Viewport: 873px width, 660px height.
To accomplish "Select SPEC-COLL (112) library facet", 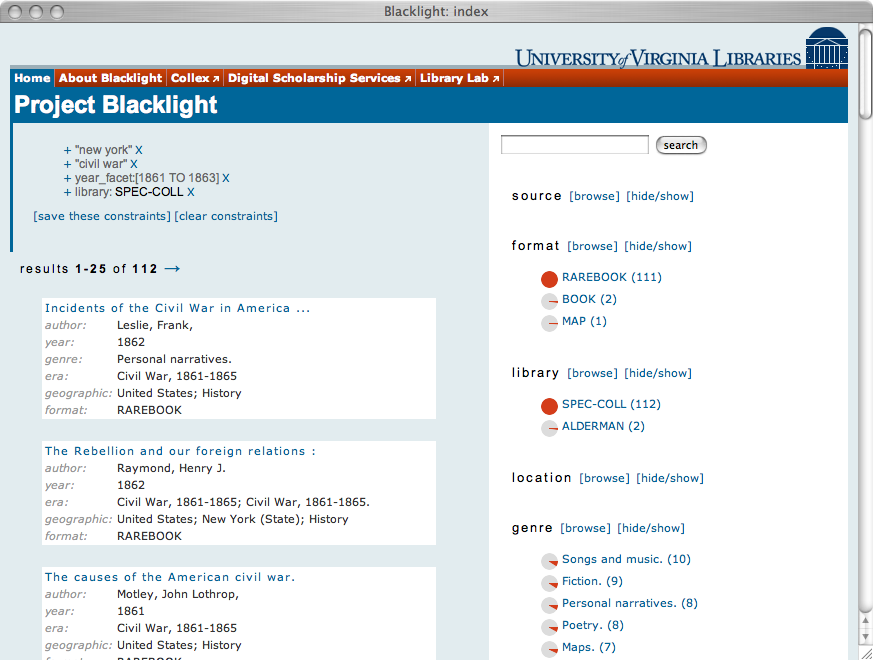I will click(x=611, y=404).
